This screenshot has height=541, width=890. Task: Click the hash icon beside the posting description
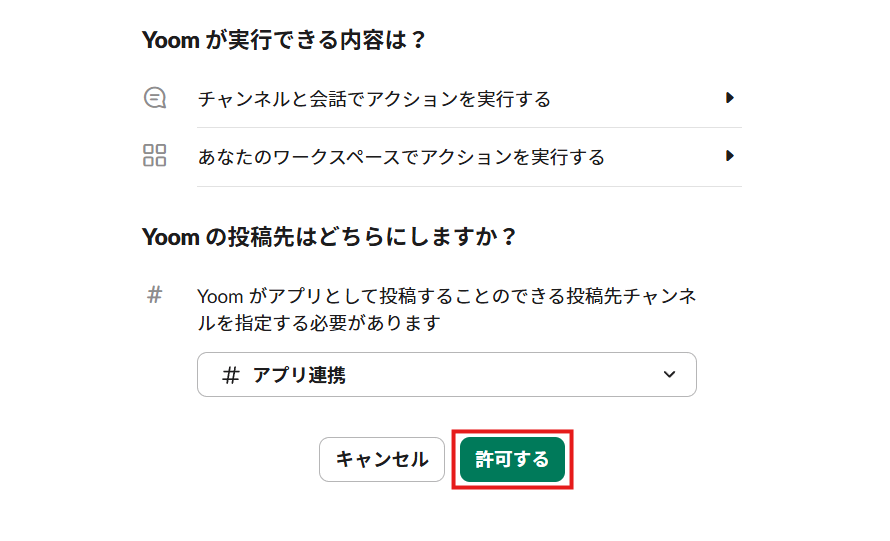click(154, 295)
